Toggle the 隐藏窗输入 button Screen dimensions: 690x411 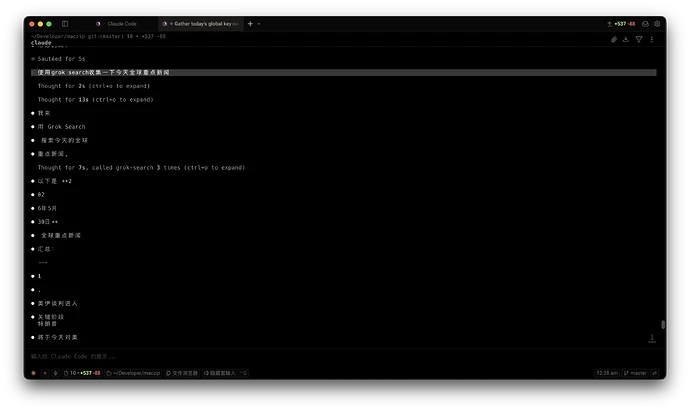pos(225,373)
